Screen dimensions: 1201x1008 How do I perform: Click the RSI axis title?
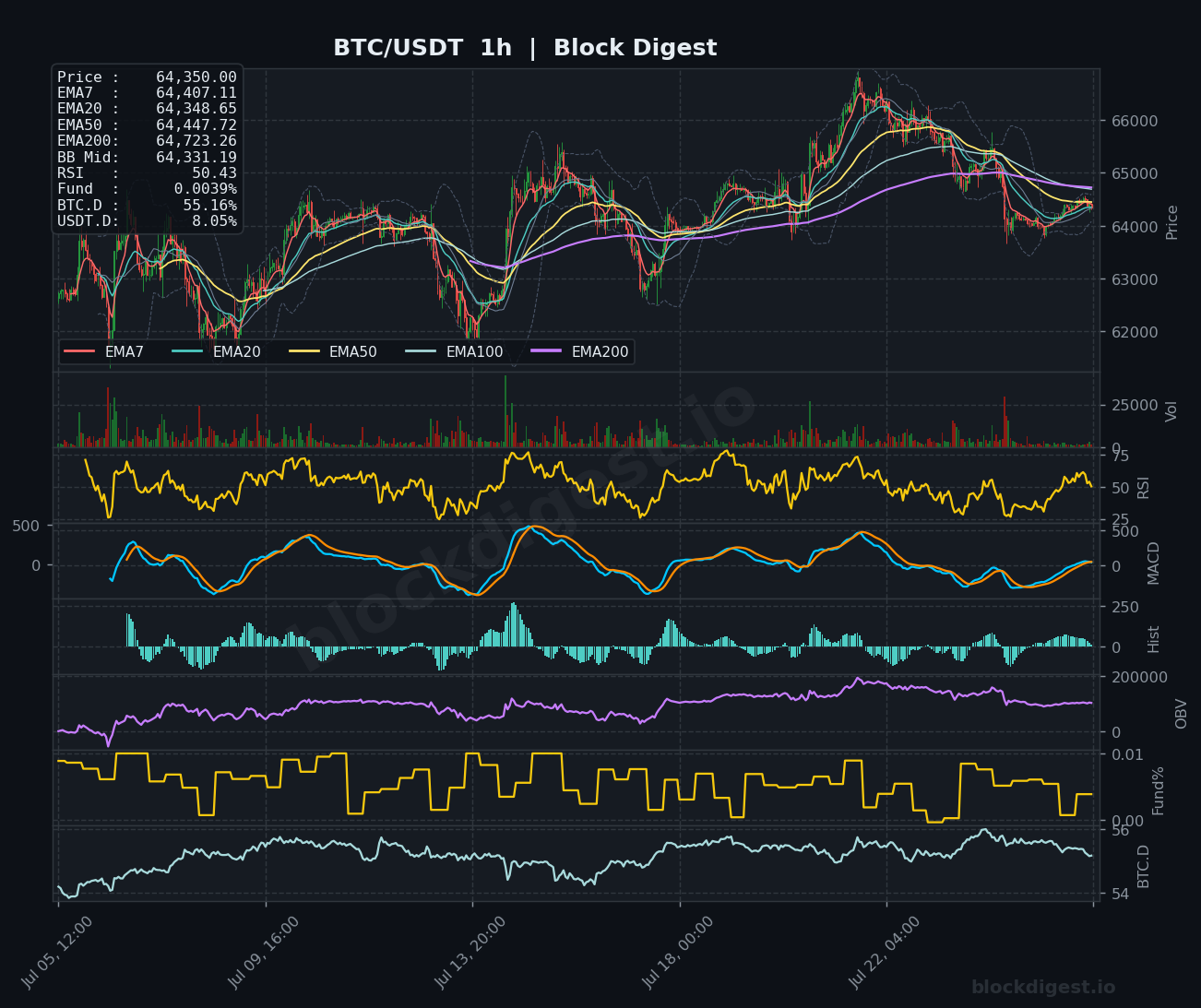coord(1144,487)
